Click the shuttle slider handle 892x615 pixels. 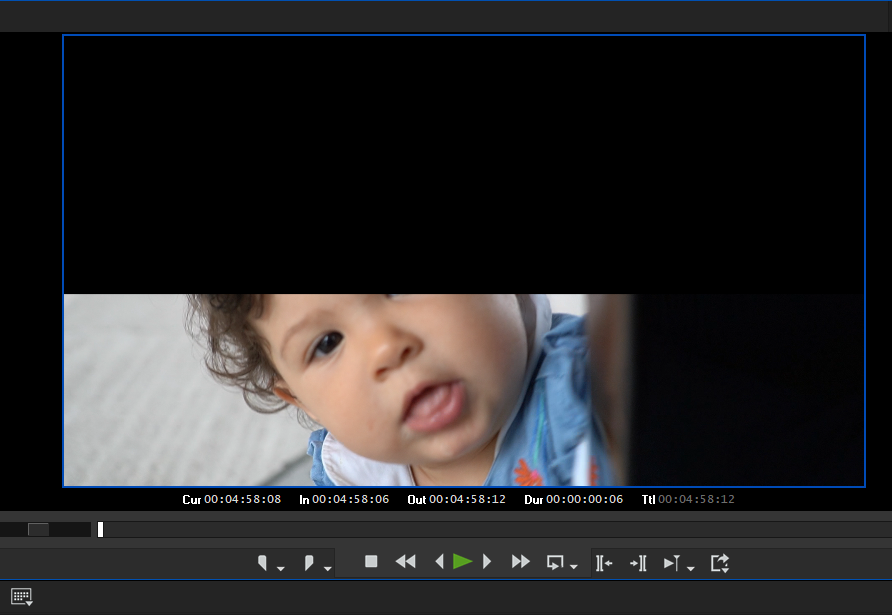click(40, 529)
